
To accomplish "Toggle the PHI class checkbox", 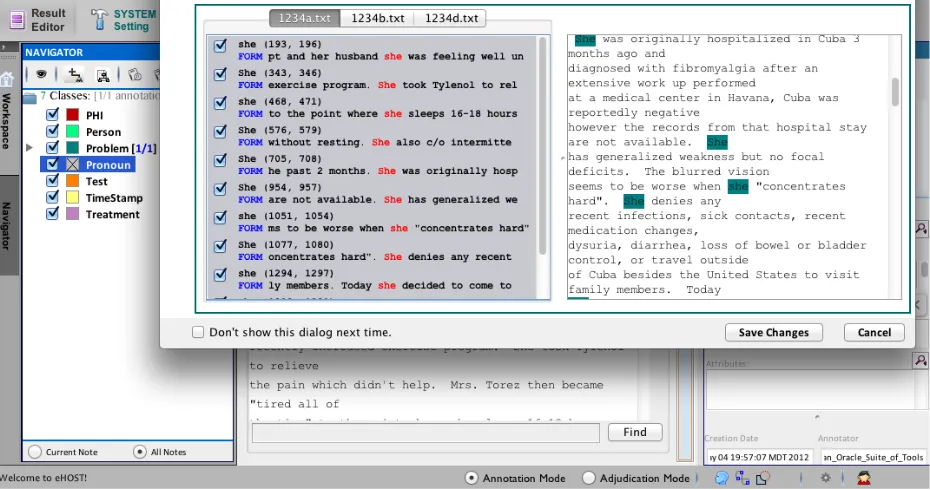I will tap(52, 114).
